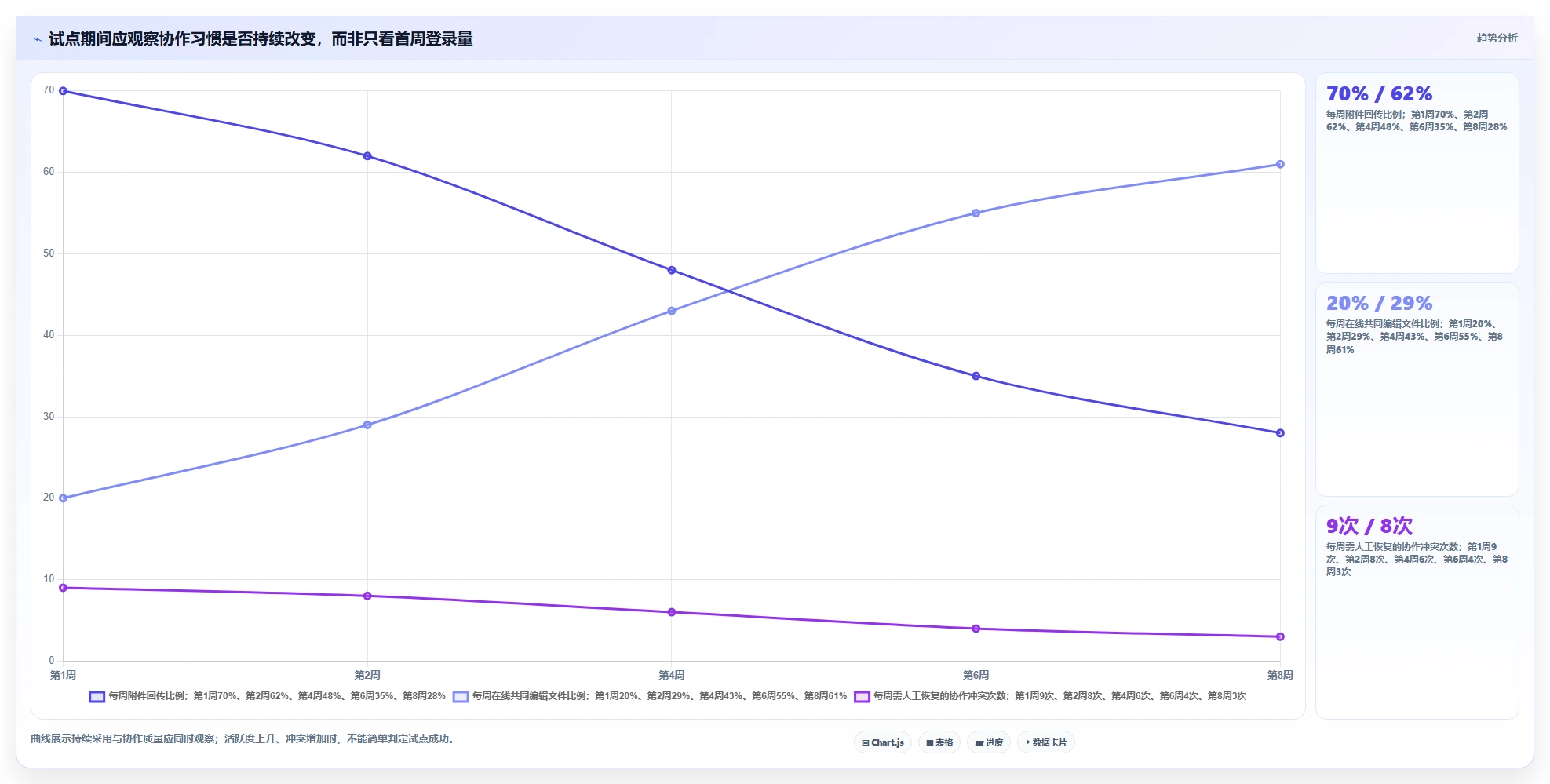1550x784 pixels.
Task: Click the 第6周 attachment ratio point at 35
Action: pos(976,376)
